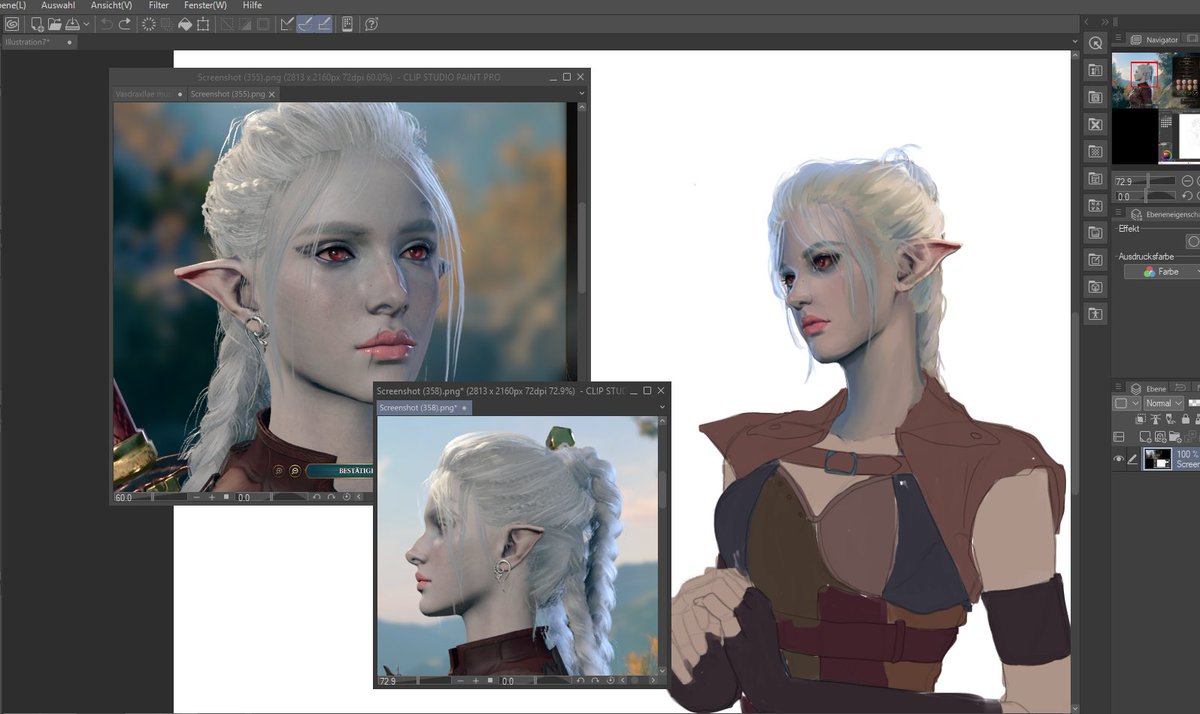Switch to Vasdraxlae tab in reference window
The image size is (1200, 714).
148,94
